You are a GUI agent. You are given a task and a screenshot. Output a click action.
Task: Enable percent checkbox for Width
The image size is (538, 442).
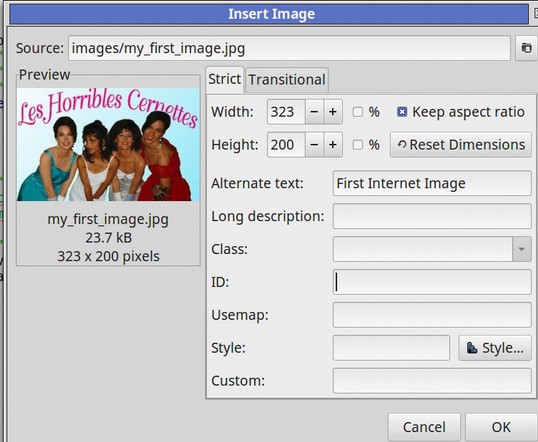pyautogui.click(x=358, y=112)
